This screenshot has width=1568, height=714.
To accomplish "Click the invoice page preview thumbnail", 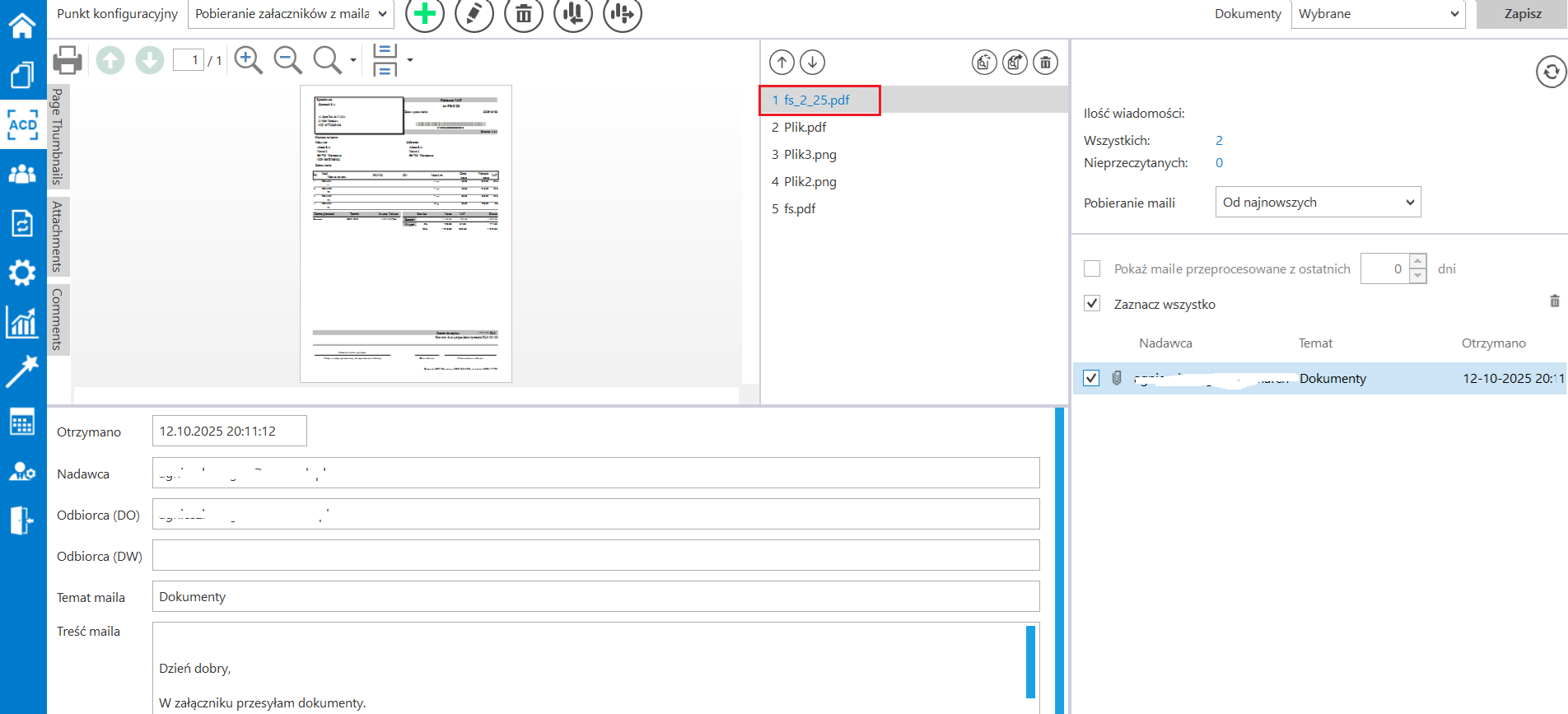I will click(406, 234).
